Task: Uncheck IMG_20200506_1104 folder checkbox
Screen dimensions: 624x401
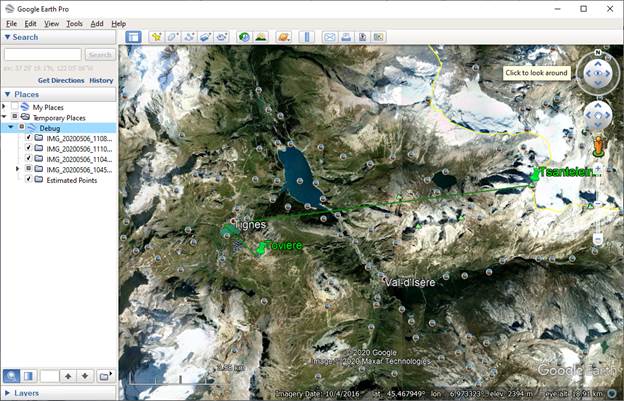Action: click(28, 158)
